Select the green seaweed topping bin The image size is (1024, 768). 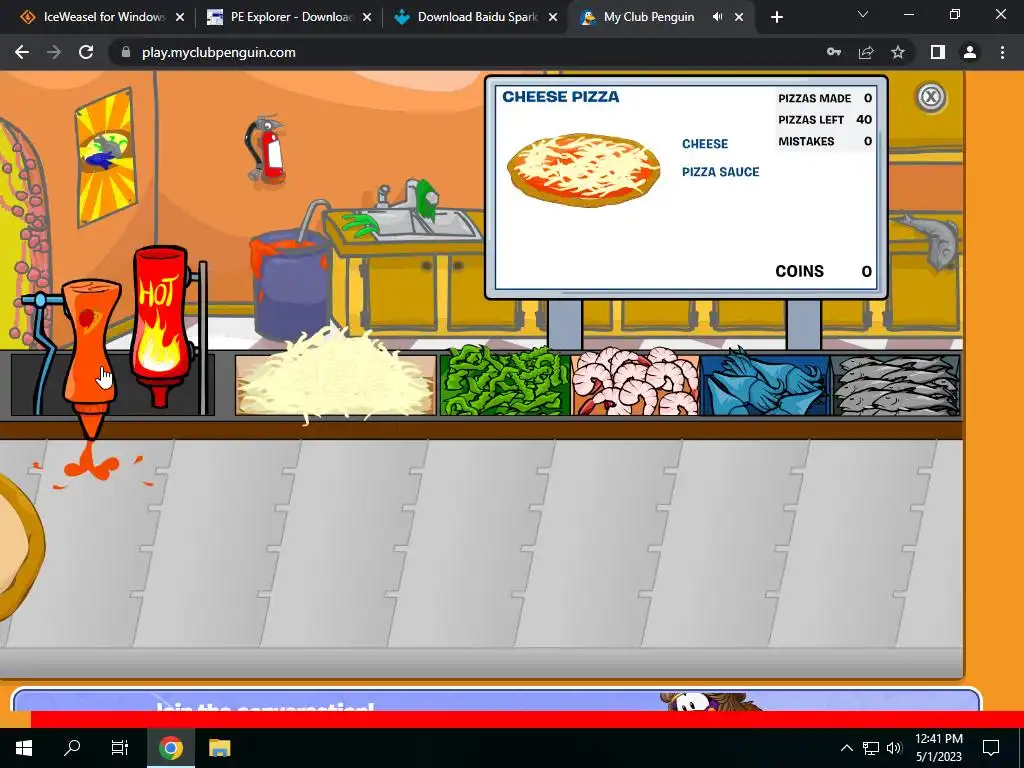(x=505, y=382)
